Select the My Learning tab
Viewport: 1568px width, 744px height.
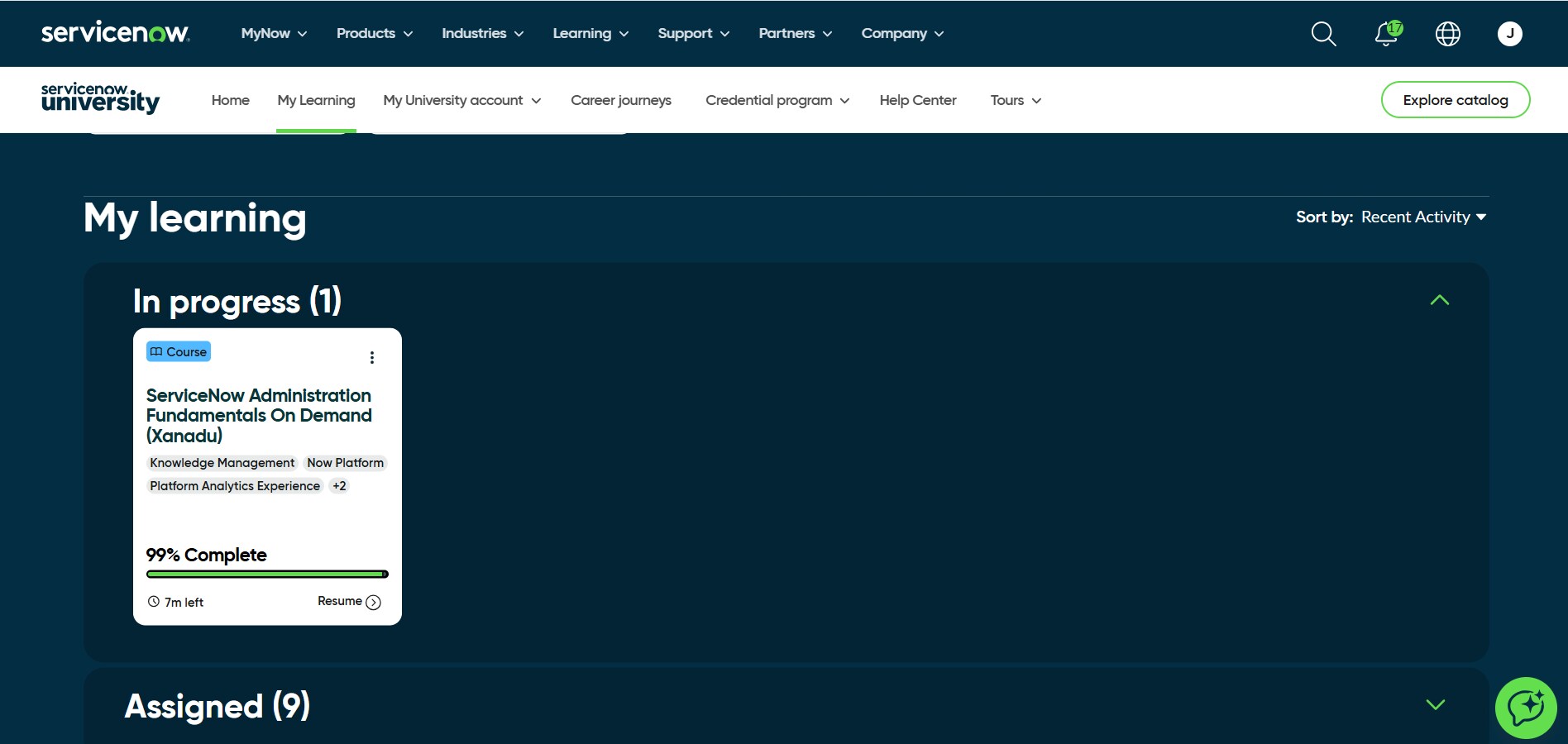316,100
